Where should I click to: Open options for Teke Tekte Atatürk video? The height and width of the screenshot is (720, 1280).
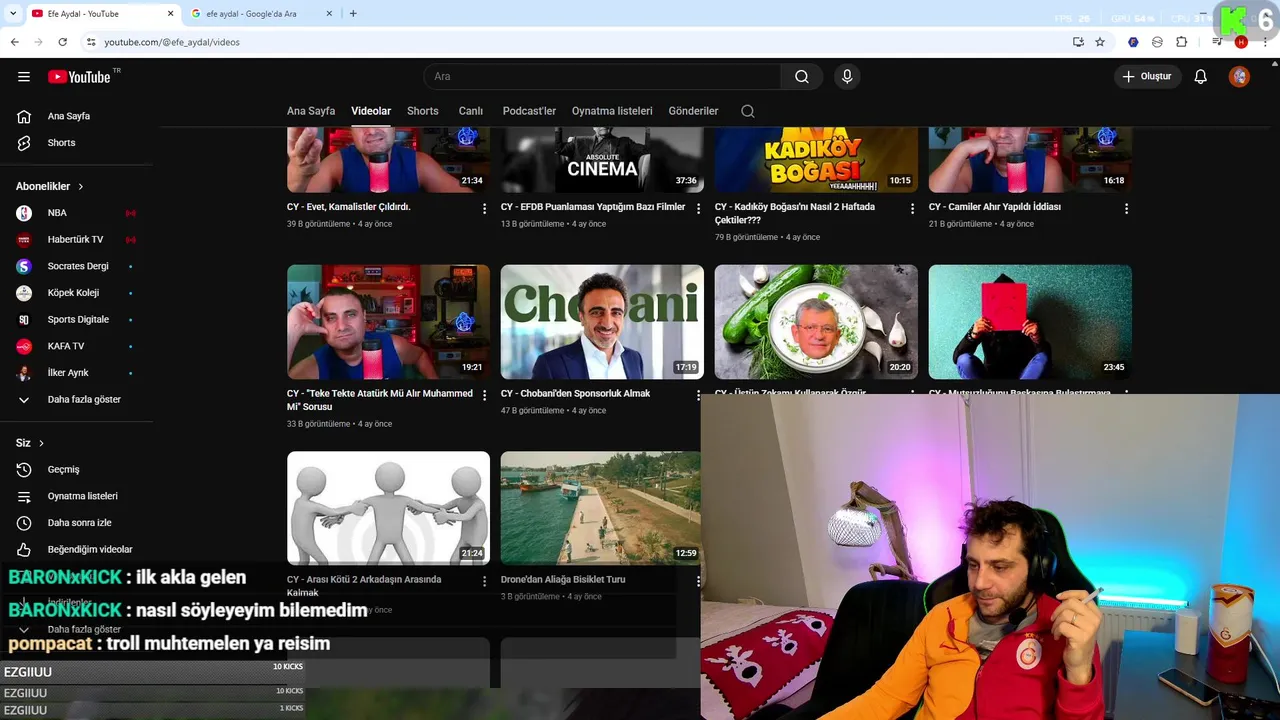coord(485,396)
